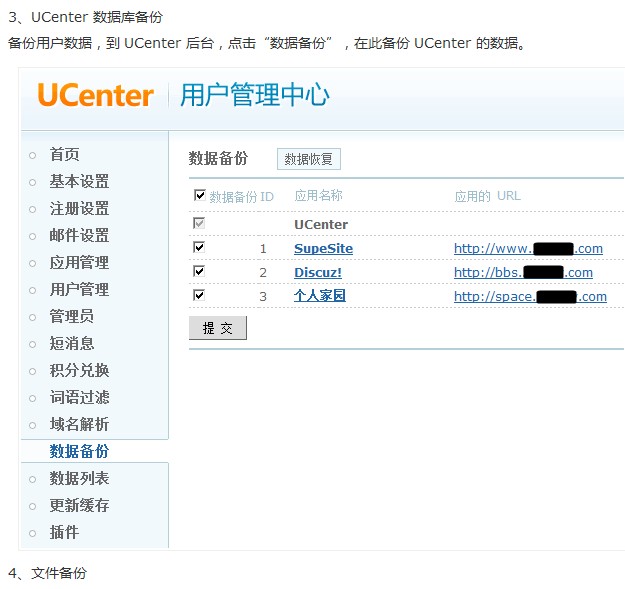Open 词语过滤 sidebar item

pos(79,397)
